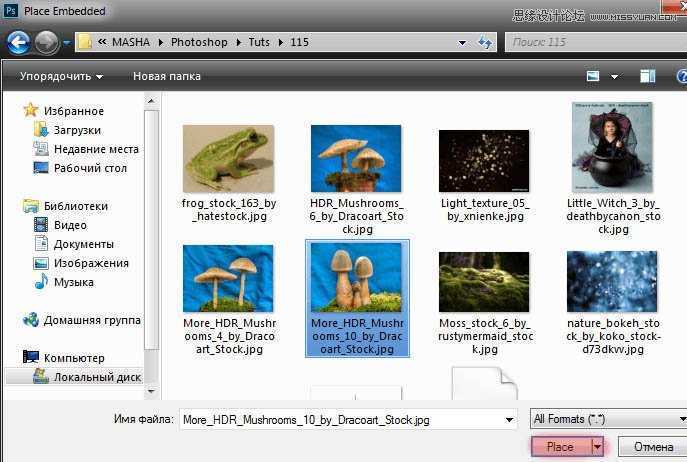This screenshot has height=462, width=687.
Task: Select Локальный диск in sidebar
Action: click(97, 377)
